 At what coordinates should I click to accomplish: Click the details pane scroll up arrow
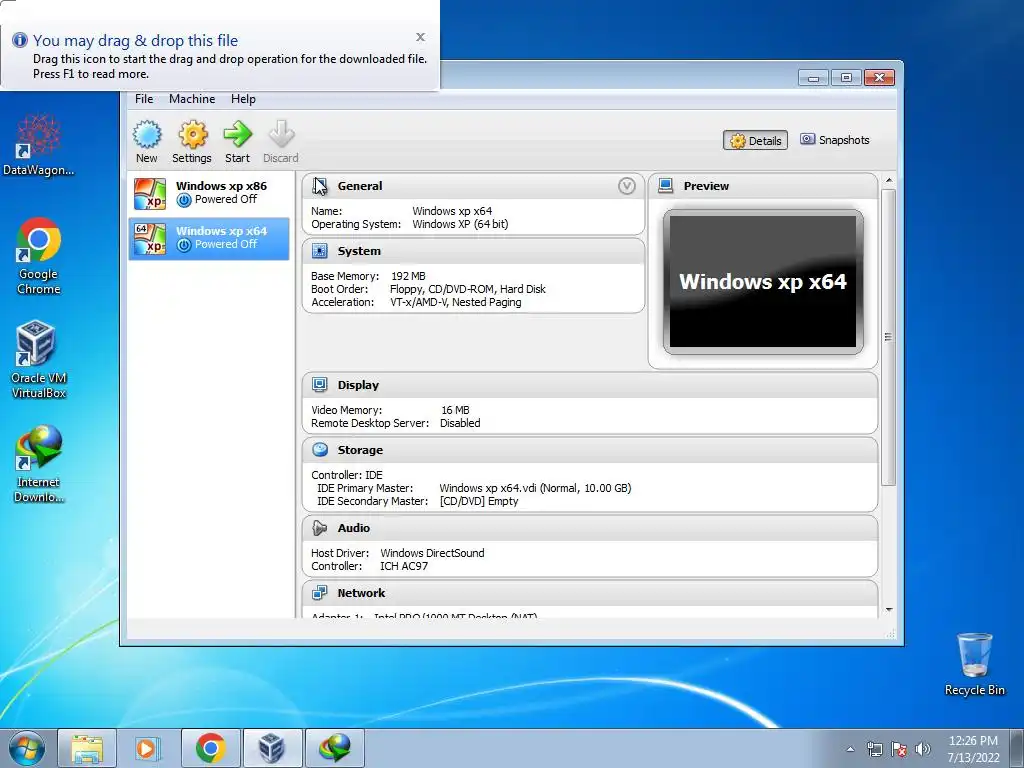tap(888, 180)
